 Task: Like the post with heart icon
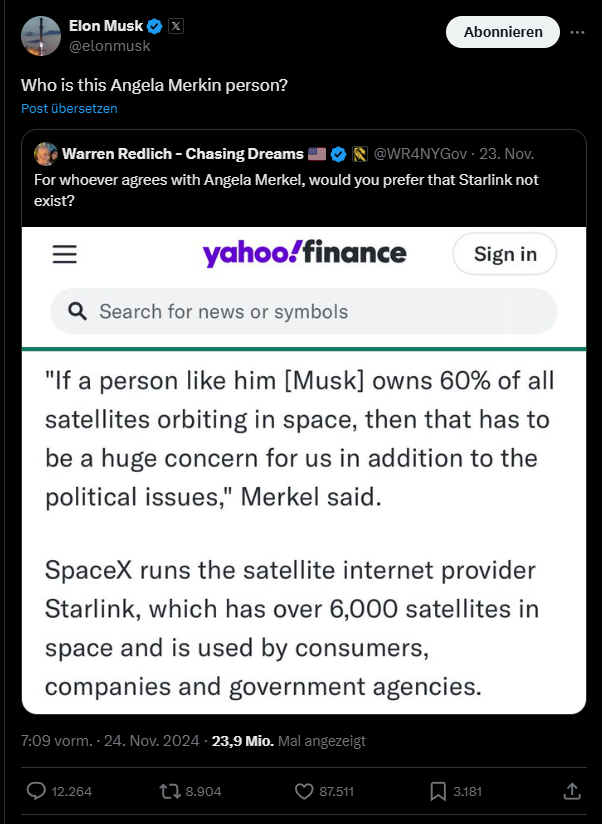click(305, 791)
